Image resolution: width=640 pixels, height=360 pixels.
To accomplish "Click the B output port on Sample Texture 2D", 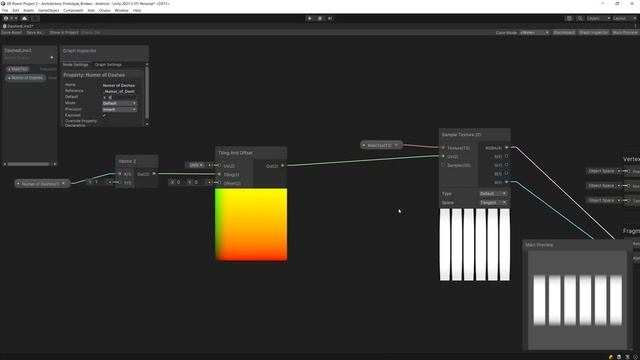I will point(507,173).
